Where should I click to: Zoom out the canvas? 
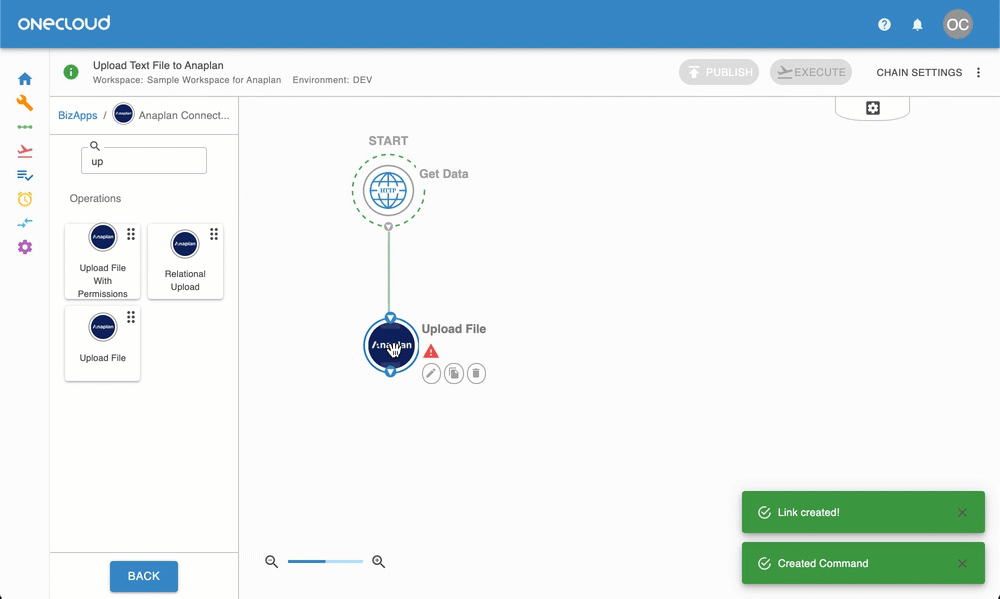point(272,561)
